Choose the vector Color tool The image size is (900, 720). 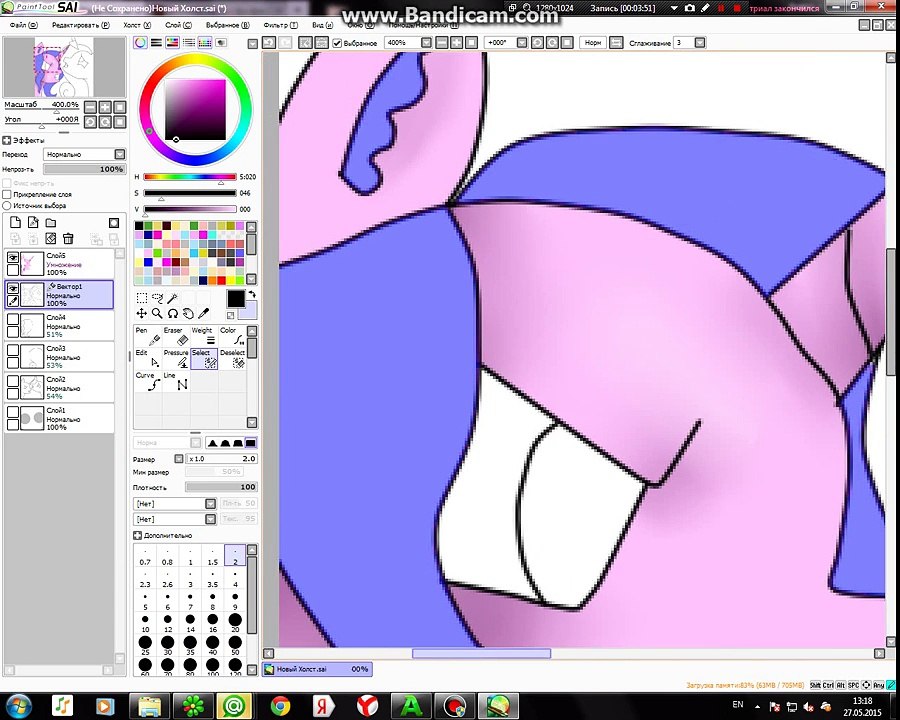(232, 336)
